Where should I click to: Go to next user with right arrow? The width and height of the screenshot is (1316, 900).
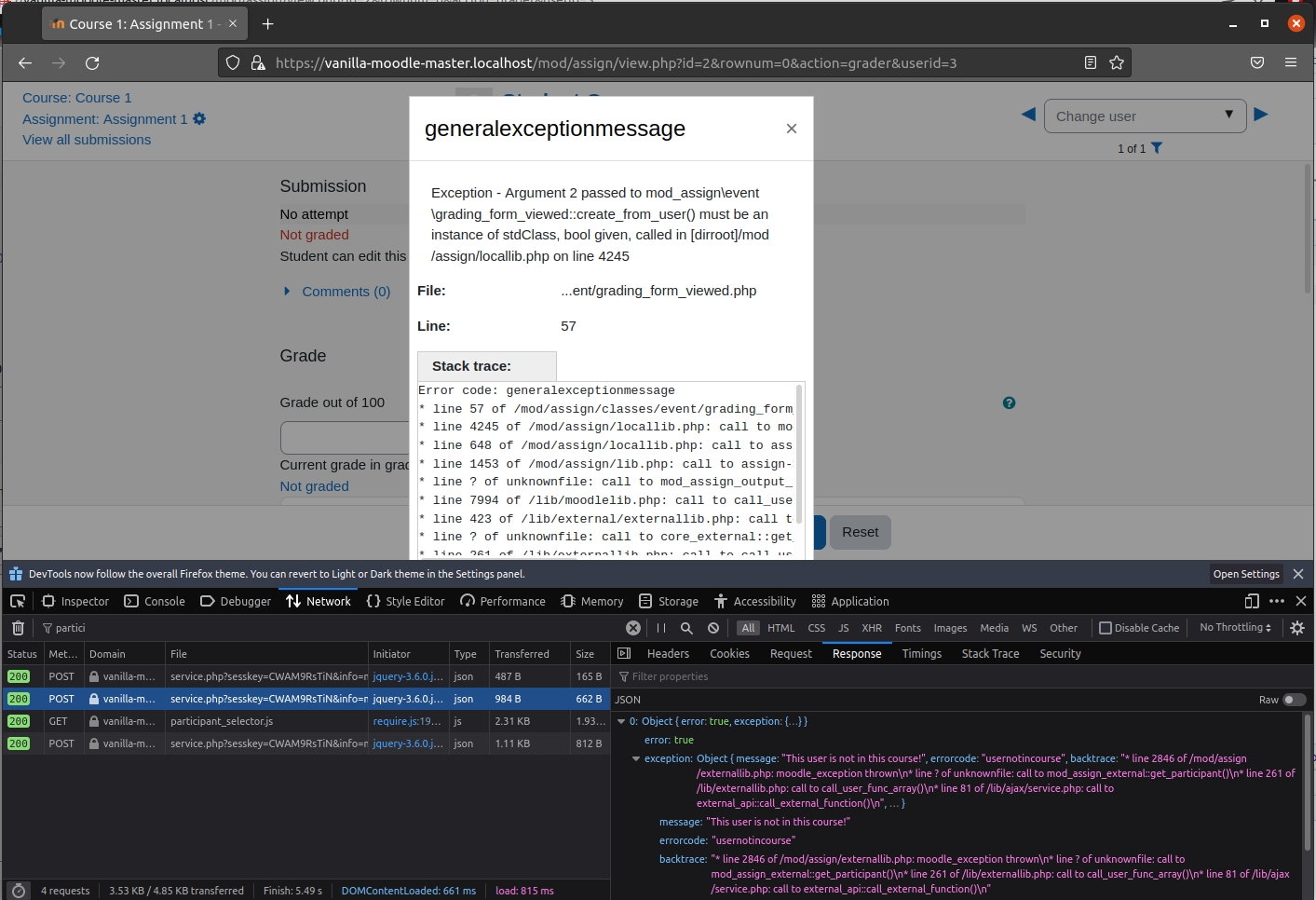tap(1261, 115)
